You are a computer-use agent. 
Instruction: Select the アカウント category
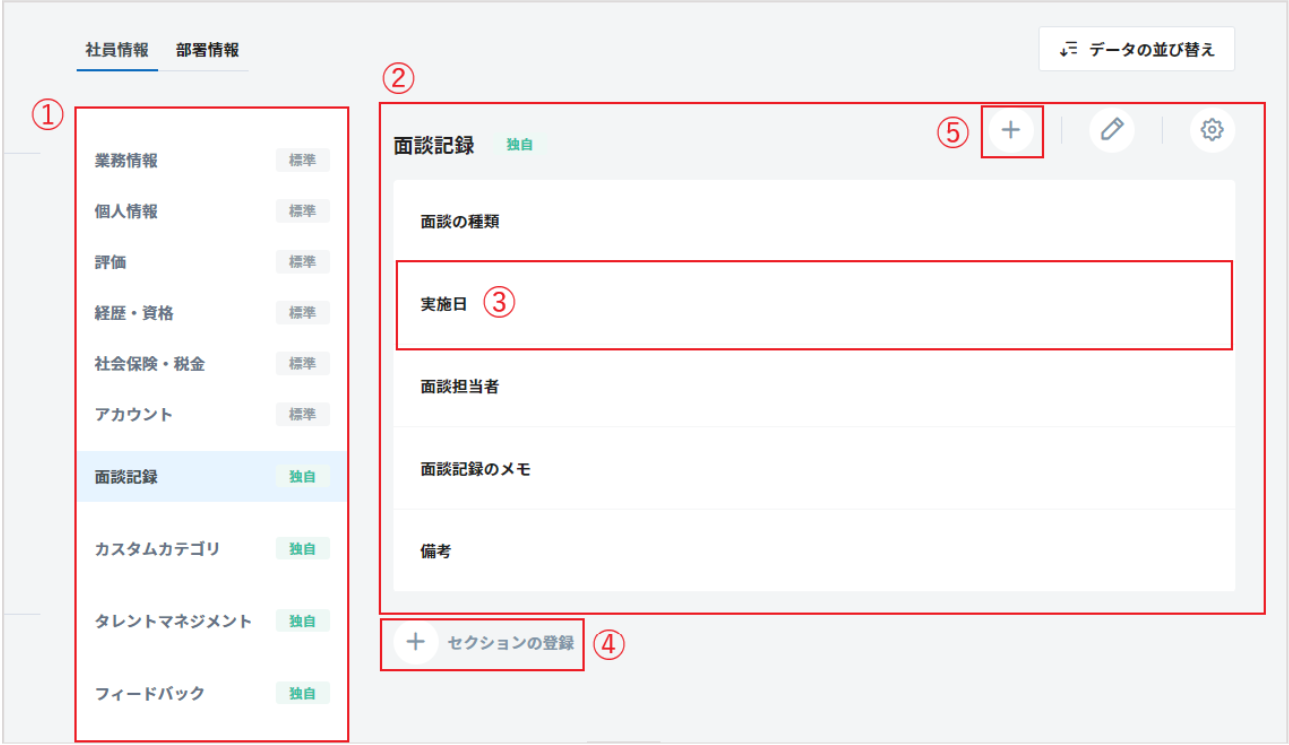pyautogui.click(x=133, y=415)
